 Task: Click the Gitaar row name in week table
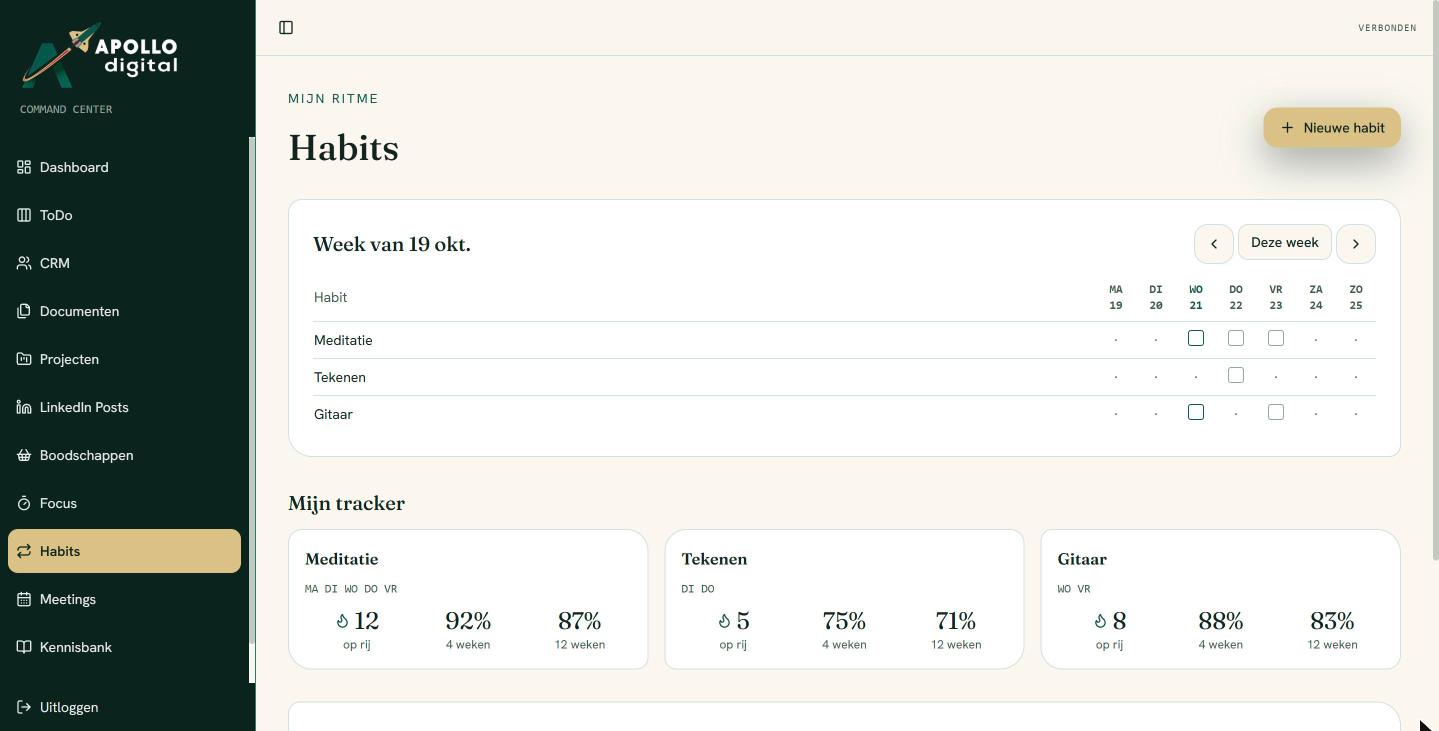click(333, 414)
